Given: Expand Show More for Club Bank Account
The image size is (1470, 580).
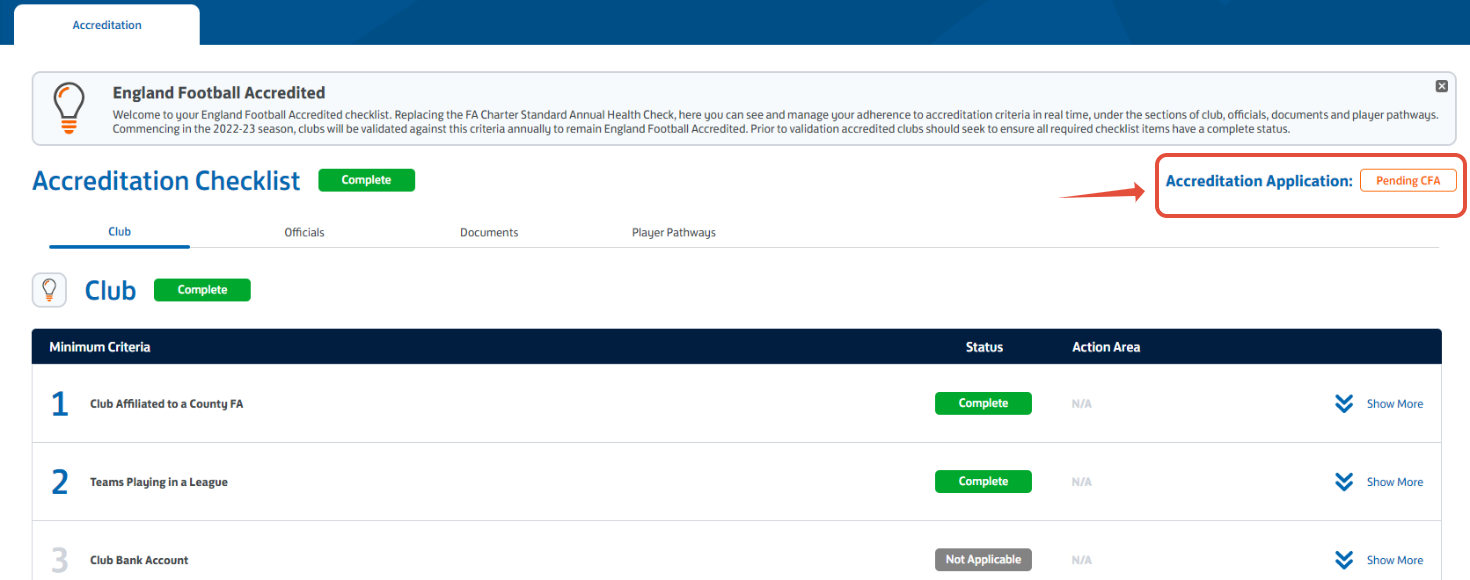Looking at the screenshot, I should point(1394,559).
